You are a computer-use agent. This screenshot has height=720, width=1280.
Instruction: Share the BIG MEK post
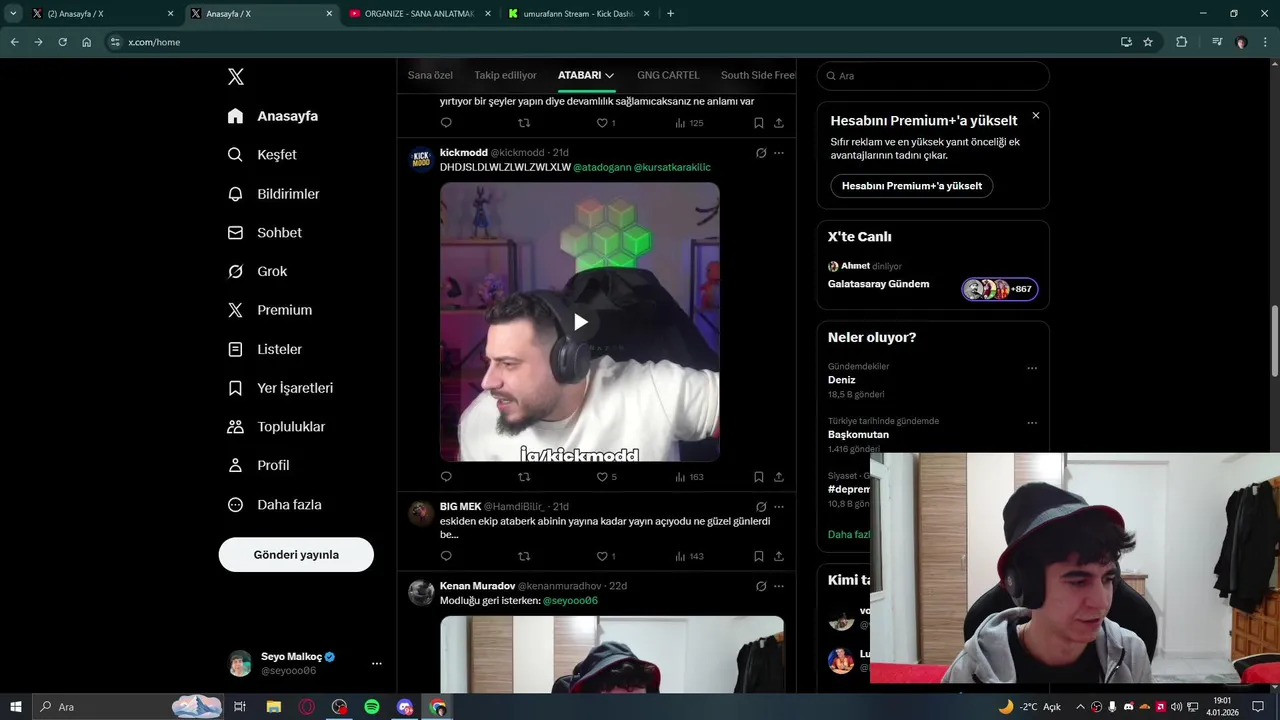pyautogui.click(x=778, y=556)
